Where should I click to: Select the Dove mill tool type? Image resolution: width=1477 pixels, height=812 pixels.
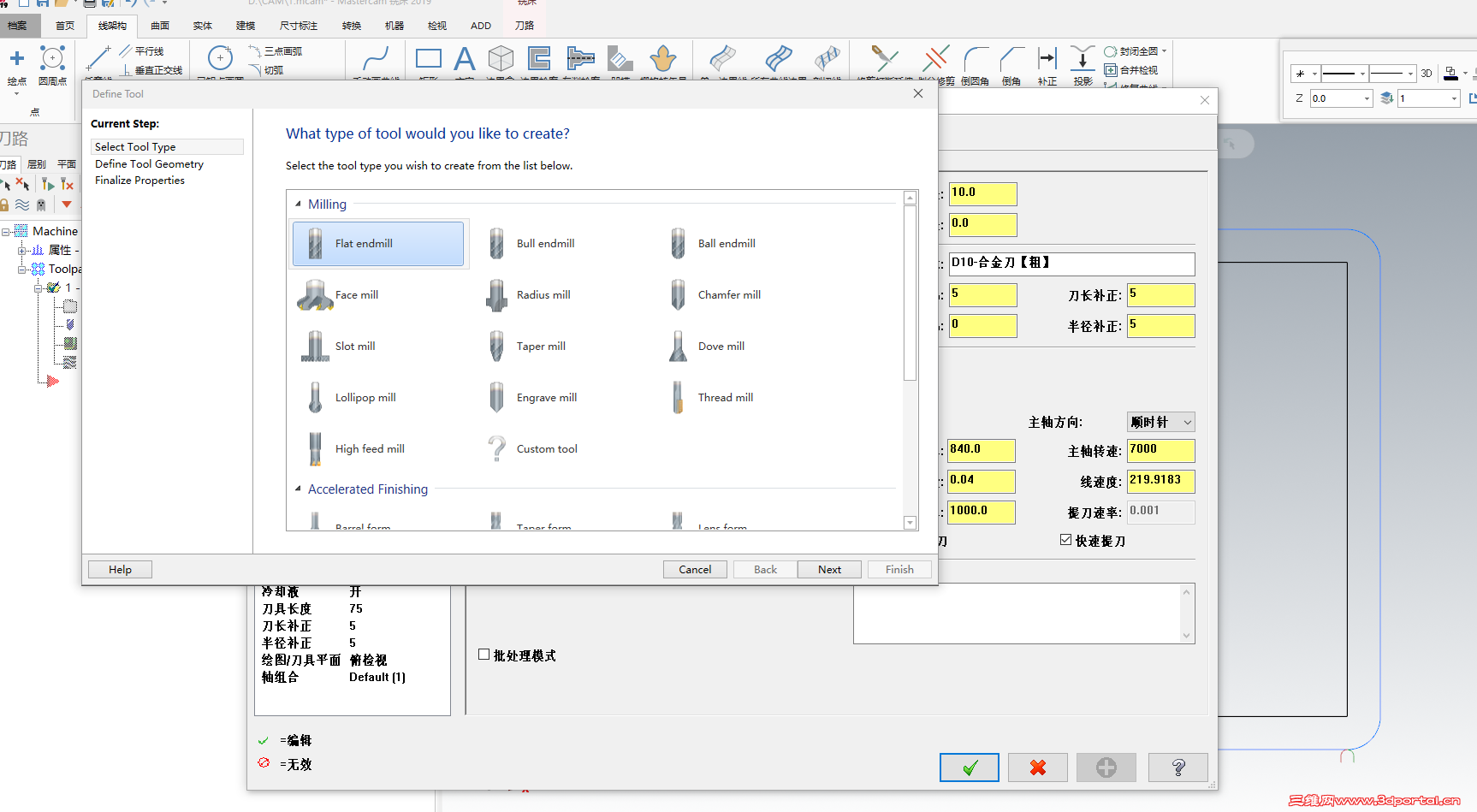(707, 347)
